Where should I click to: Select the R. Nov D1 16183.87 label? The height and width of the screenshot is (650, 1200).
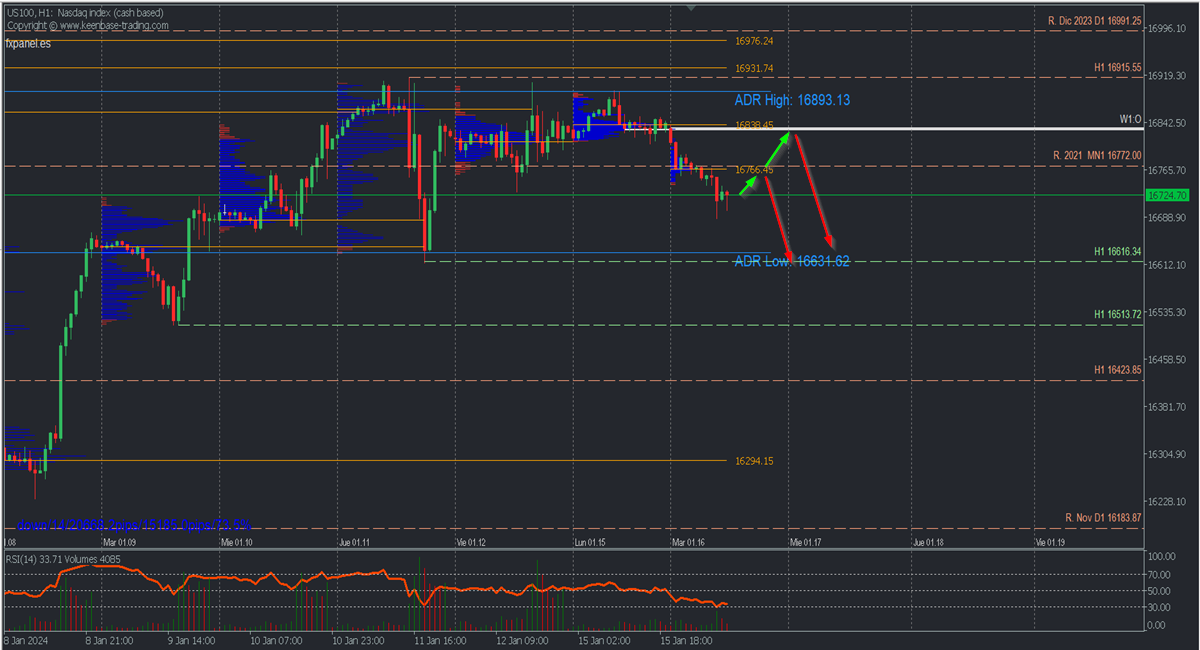[x=1103, y=518]
